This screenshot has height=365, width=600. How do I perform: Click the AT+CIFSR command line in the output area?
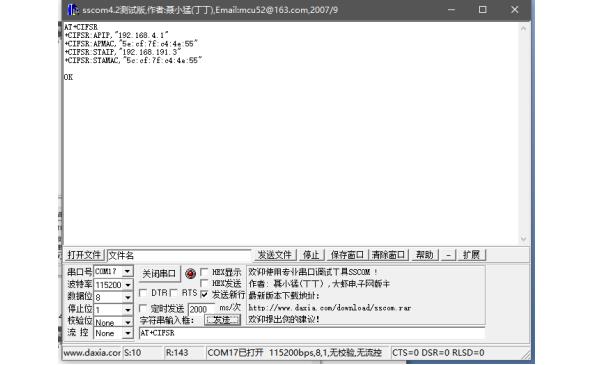[81, 27]
